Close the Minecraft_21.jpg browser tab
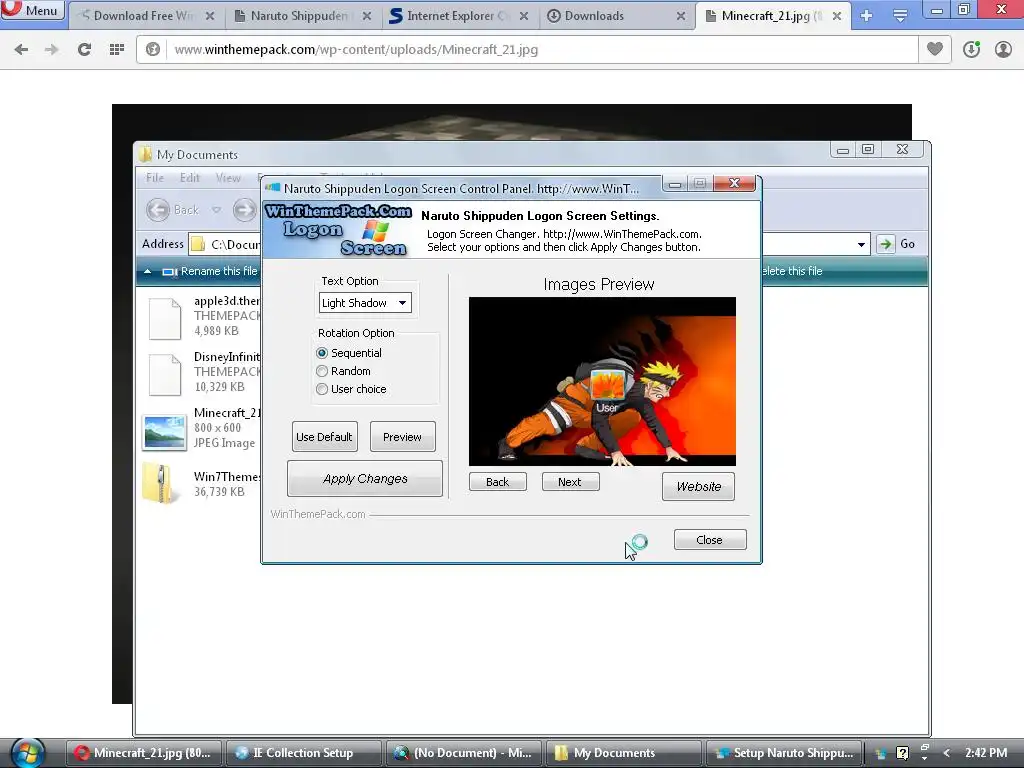This screenshot has height=768, width=1024. [837, 16]
